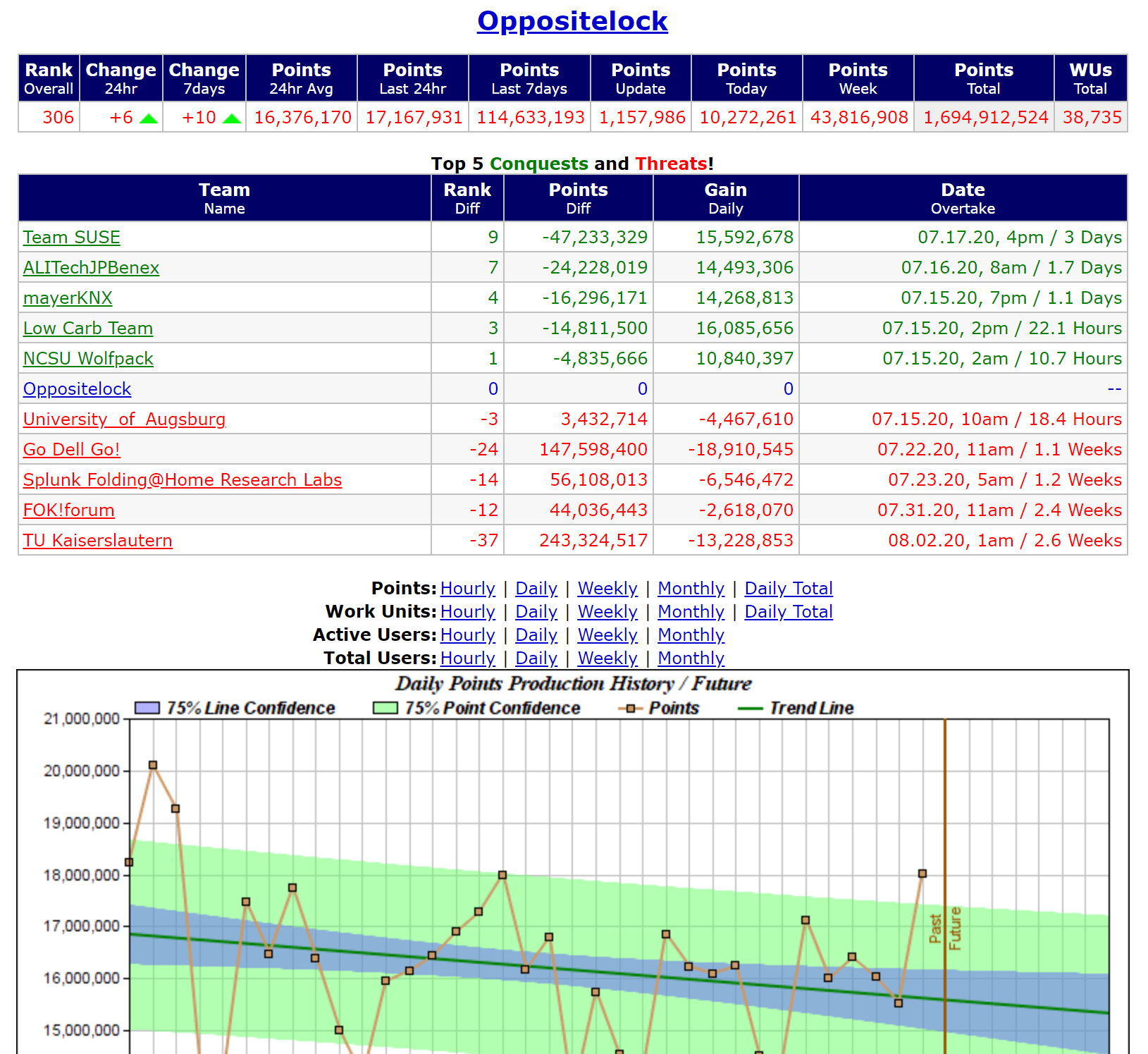The width and height of the screenshot is (1148, 1054).
Task: Show Total Users Monthly chart
Action: click(x=691, y=658)
